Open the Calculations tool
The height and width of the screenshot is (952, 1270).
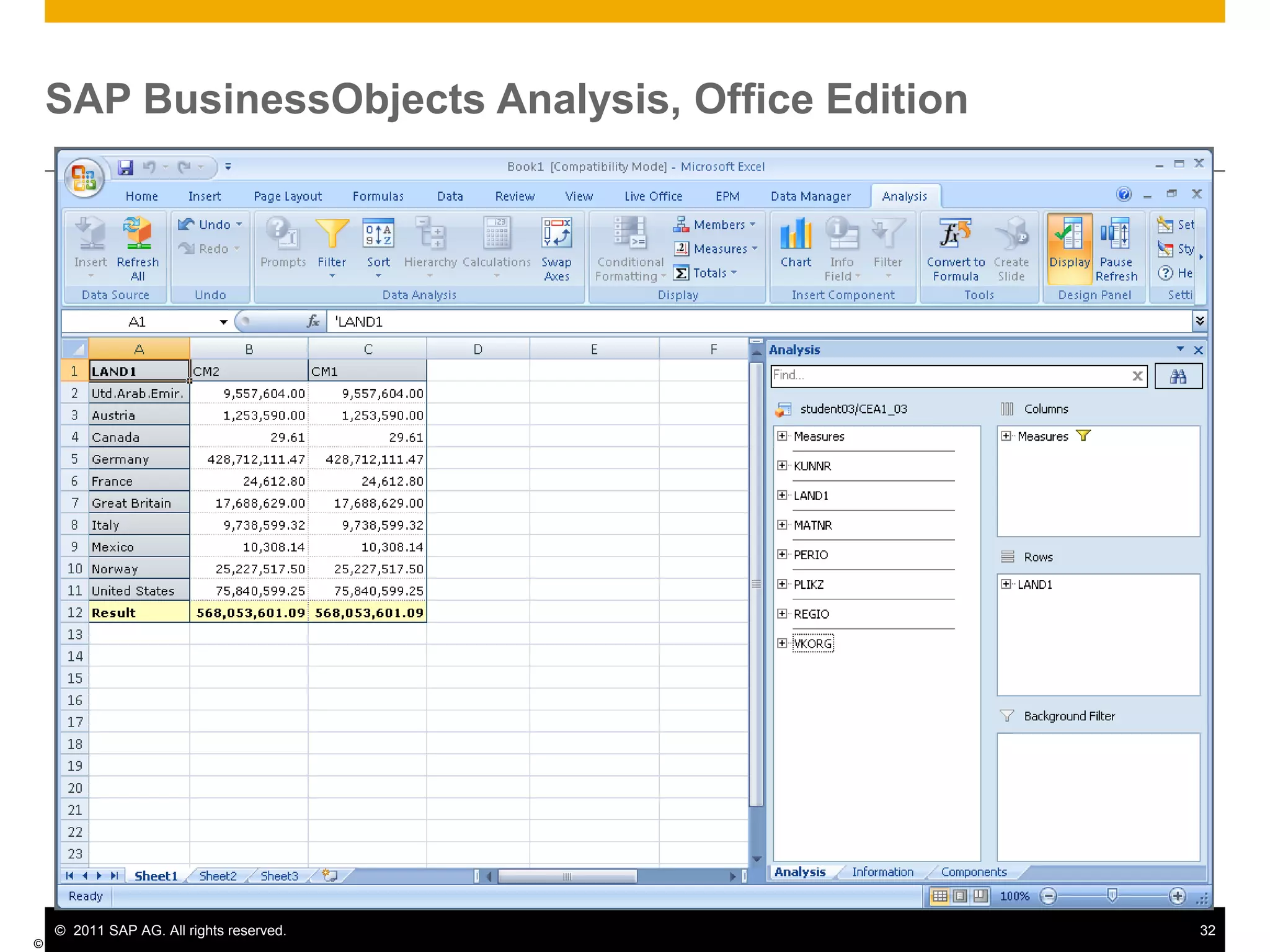coord(497,234)
